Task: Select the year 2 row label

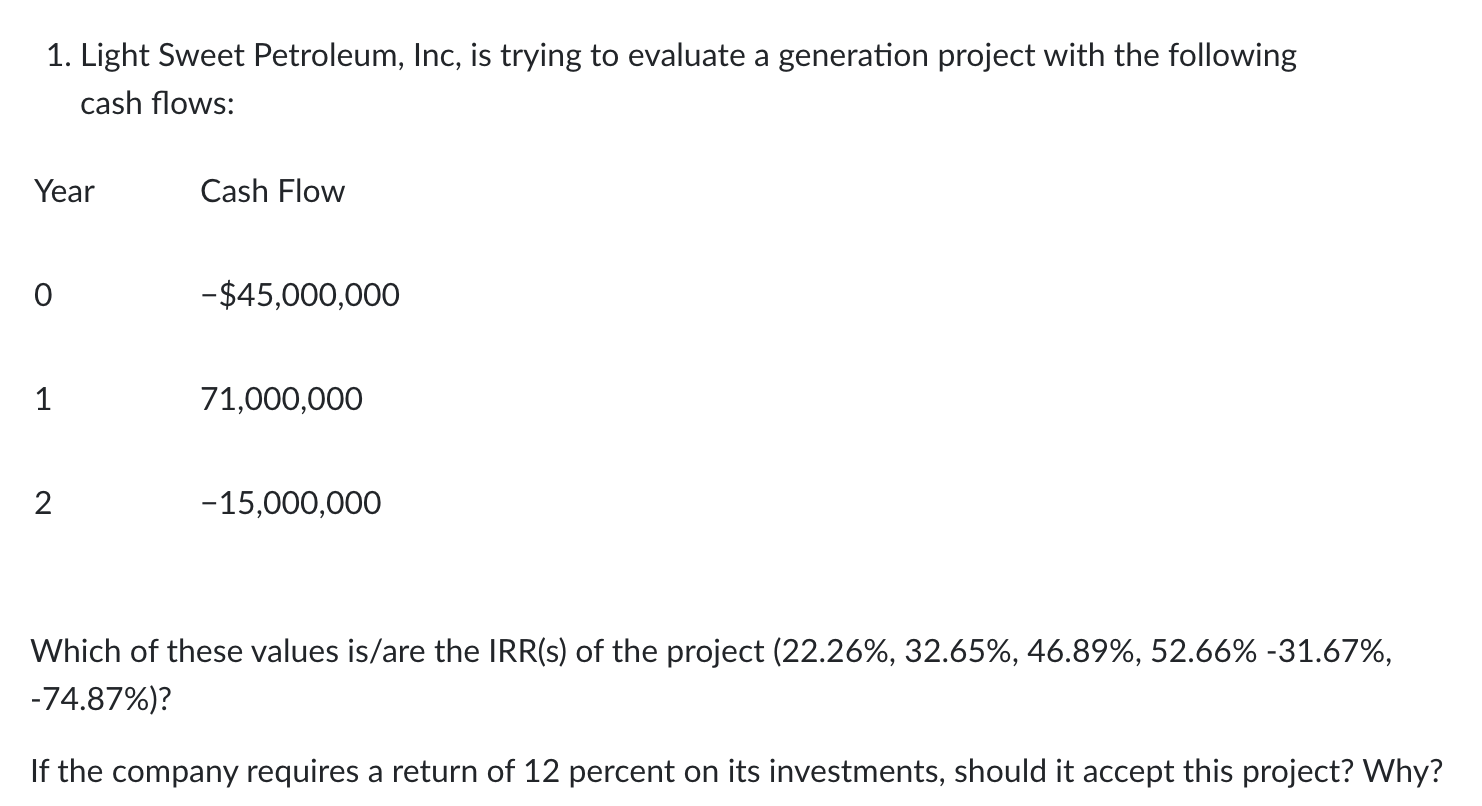Action: coord(42,504)
